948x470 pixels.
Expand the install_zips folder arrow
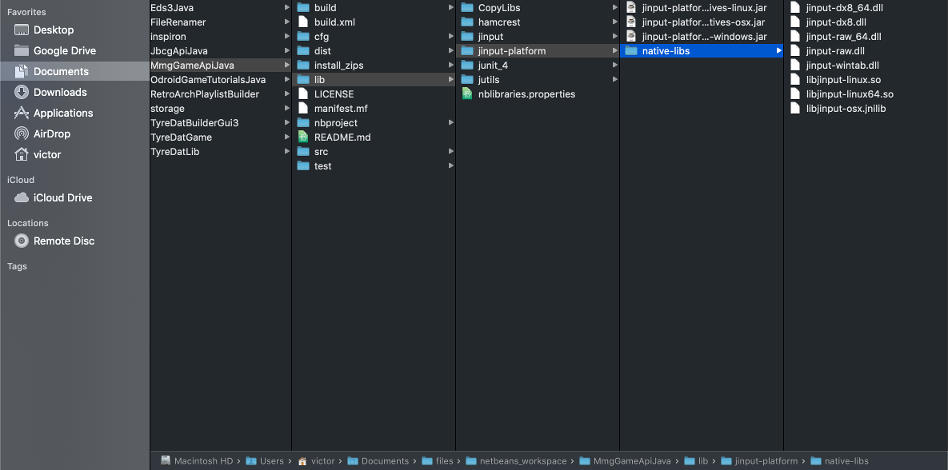point(450,65)
